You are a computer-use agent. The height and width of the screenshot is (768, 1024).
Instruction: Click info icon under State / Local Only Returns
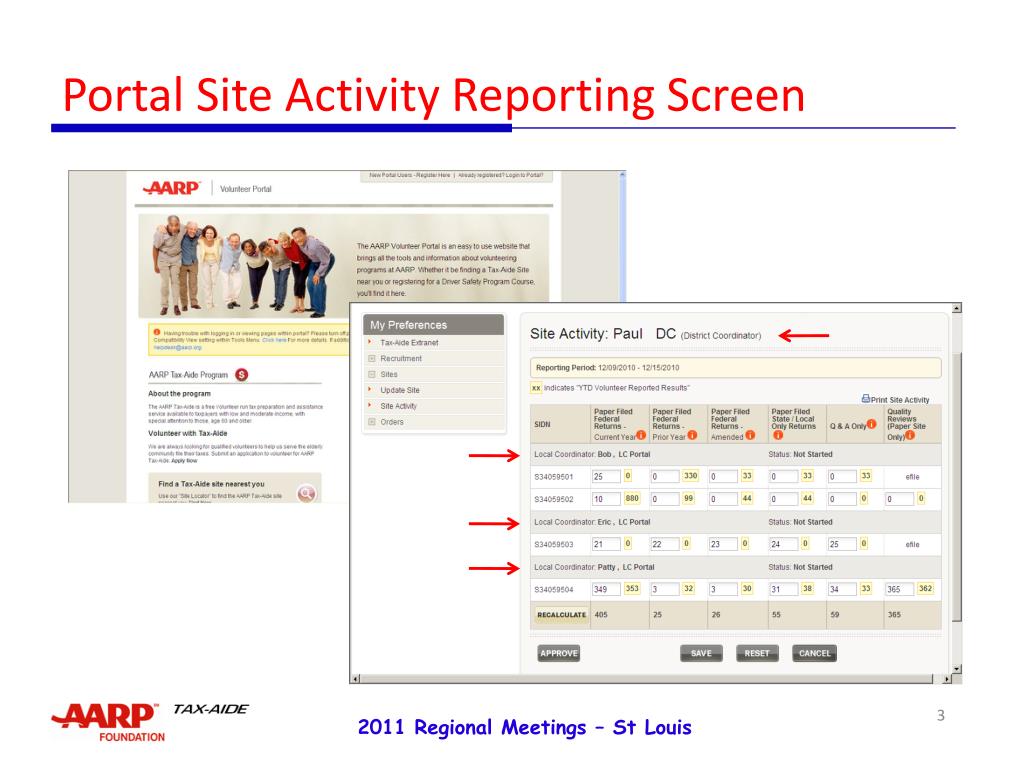click(x=778, y=436)
